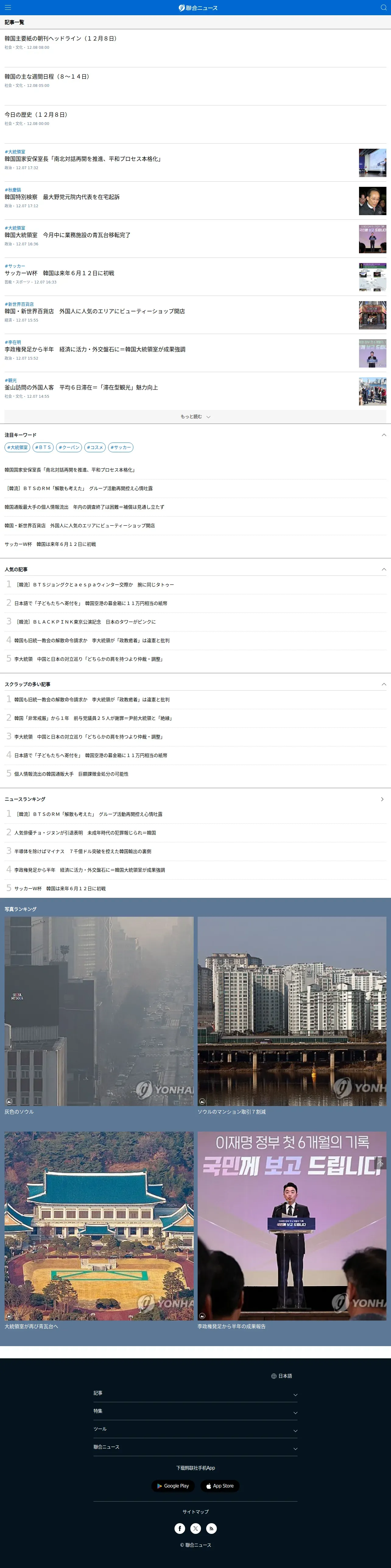Click thumbnail of 韓国特別検察 article
The width and height of the screenshot is (391, 1568).
pyautogui.click(x=372, y=201)
